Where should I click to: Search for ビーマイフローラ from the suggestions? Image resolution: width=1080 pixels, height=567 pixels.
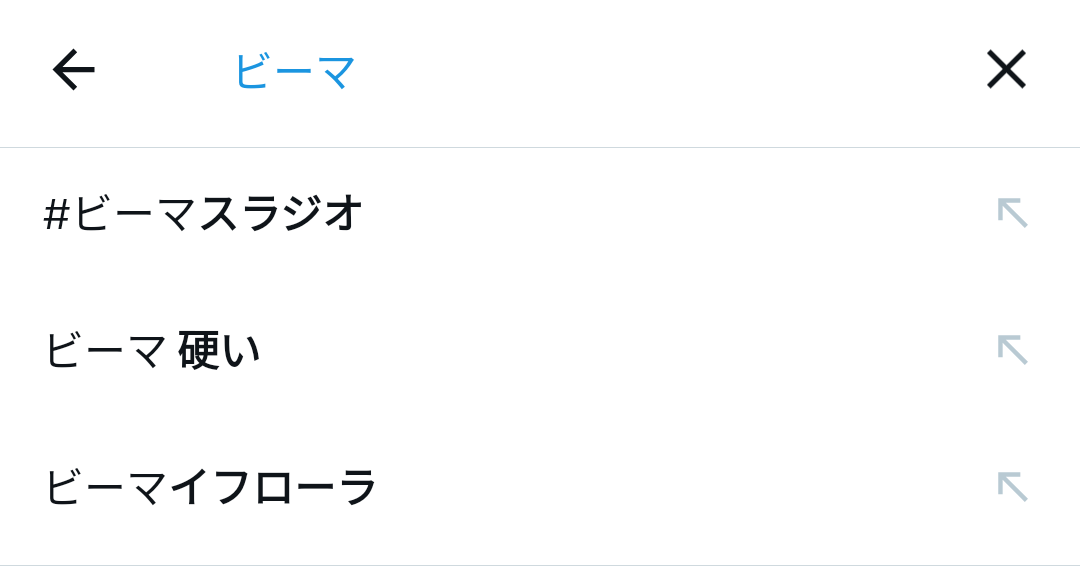point(210,487)
